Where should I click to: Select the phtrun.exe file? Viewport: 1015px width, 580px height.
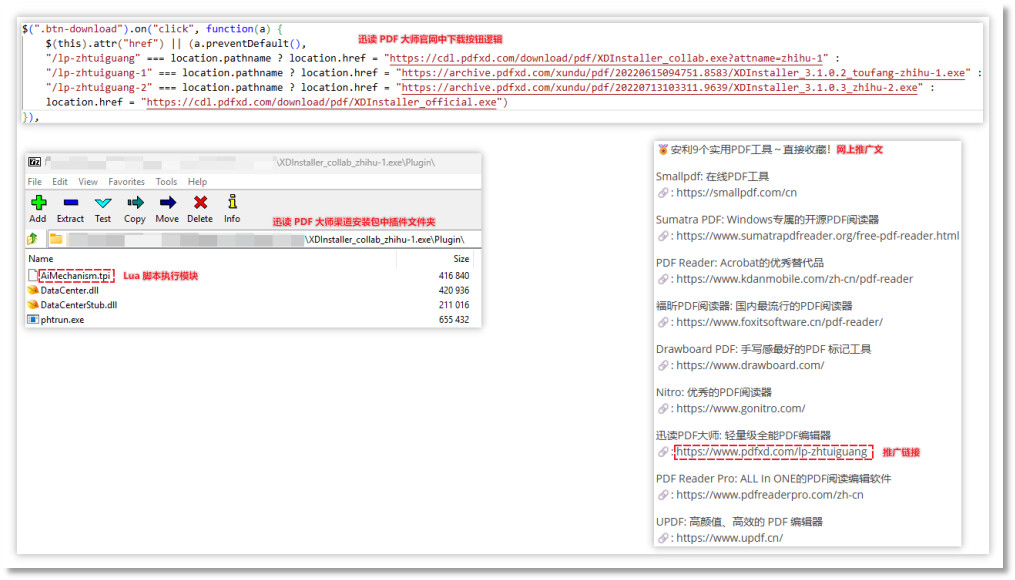click(62, 320)
